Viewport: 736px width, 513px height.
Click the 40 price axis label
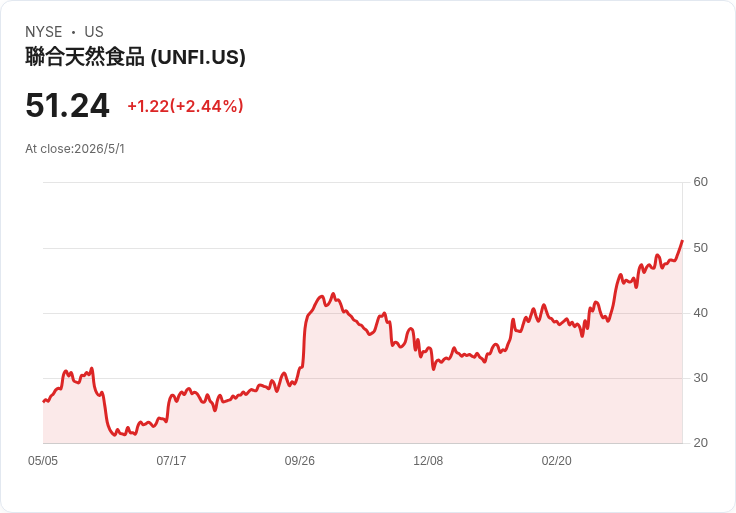(x=700, y=313)
